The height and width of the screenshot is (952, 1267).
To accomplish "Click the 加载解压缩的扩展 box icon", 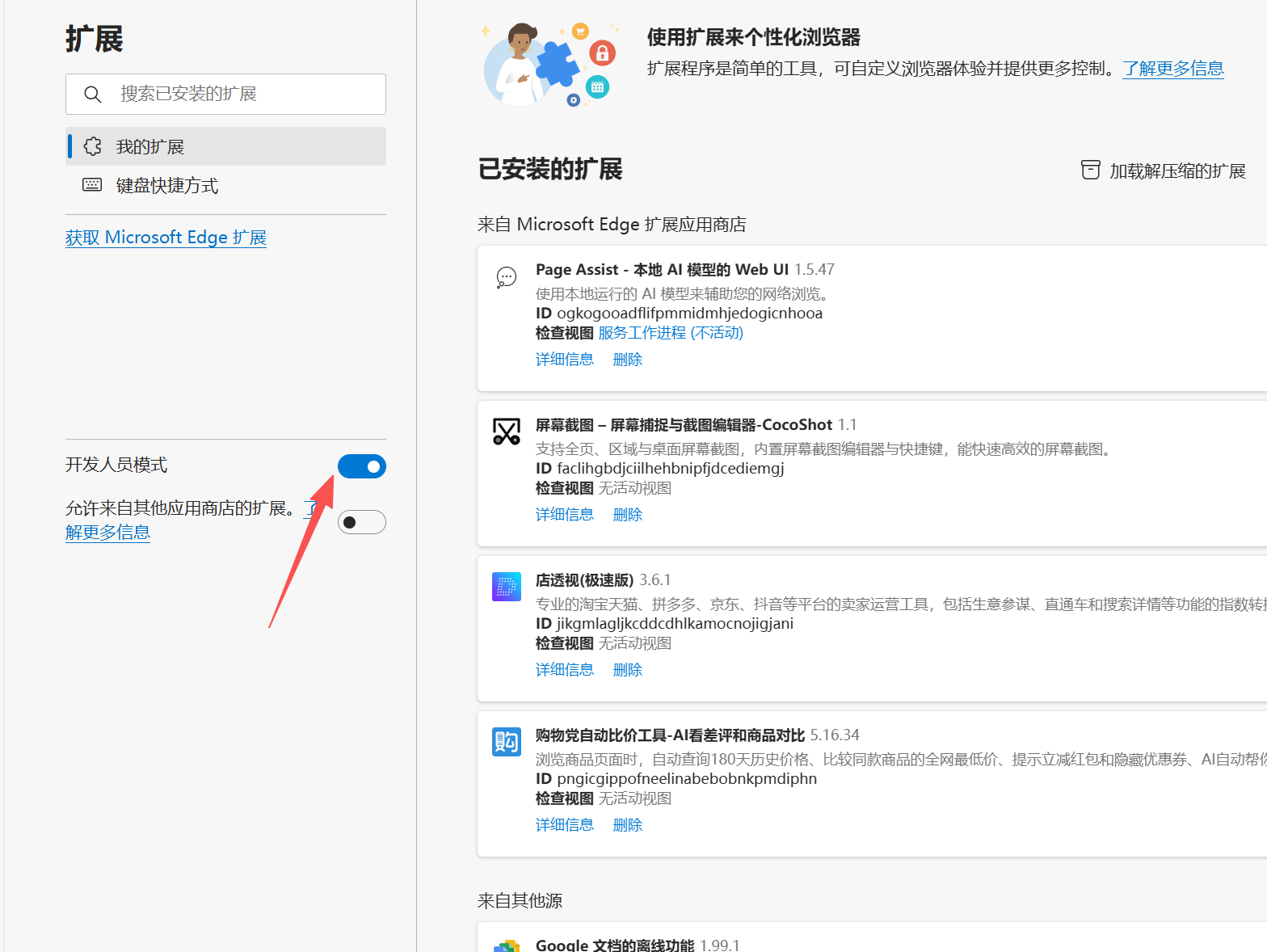I will [x=1090, y=171].
